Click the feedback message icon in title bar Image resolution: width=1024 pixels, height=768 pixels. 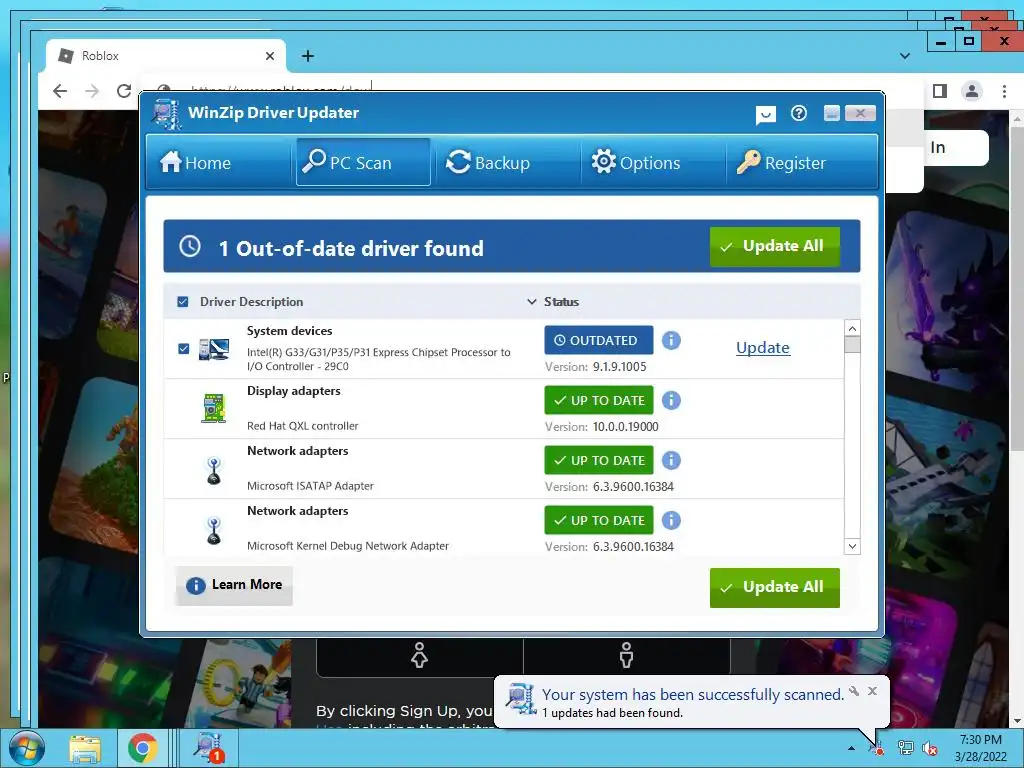point(765,114)
